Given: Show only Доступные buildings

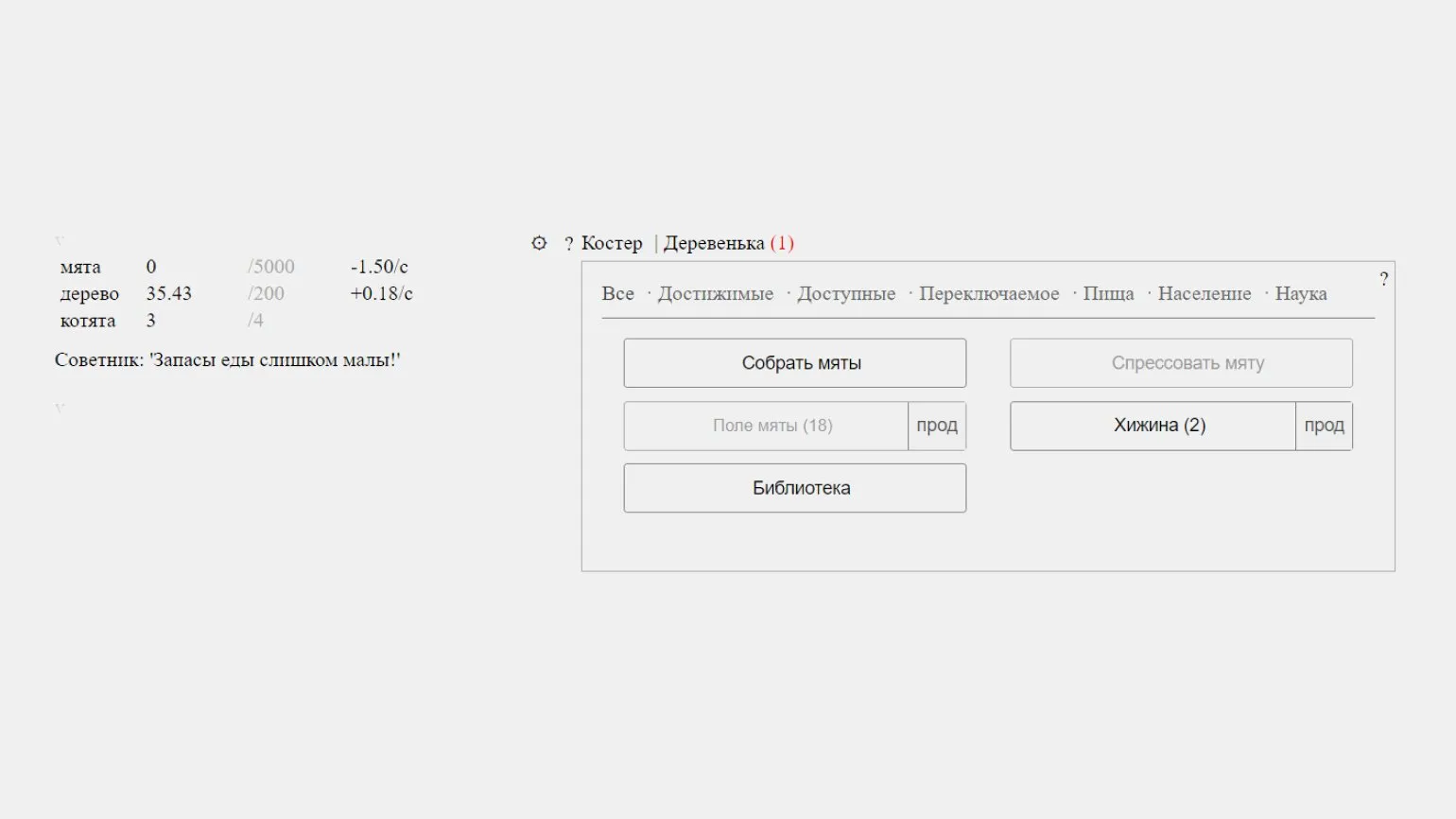Looking at the screenshot, I should click(846, 294).
